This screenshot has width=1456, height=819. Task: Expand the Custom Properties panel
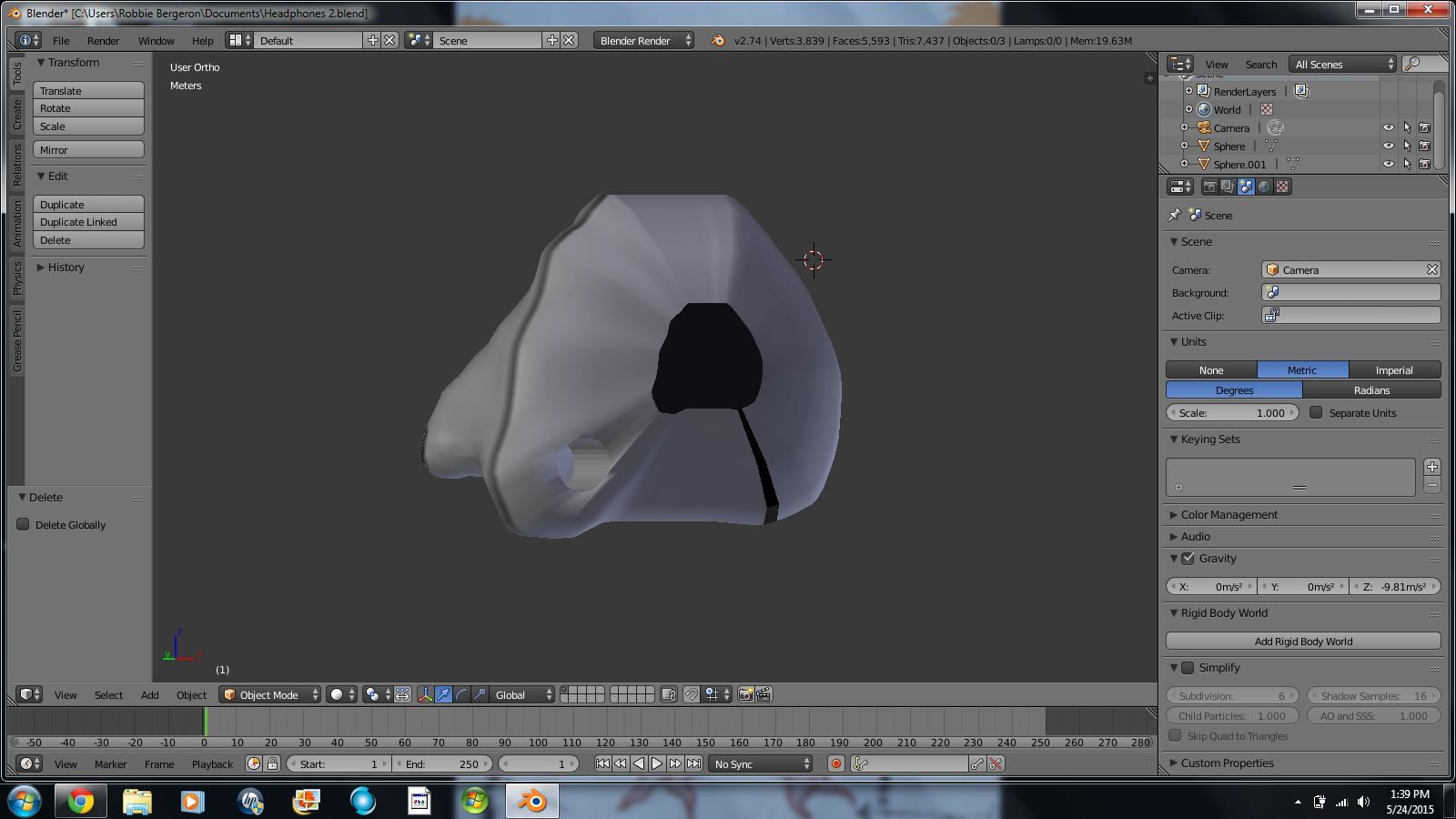coord(1227,763)
